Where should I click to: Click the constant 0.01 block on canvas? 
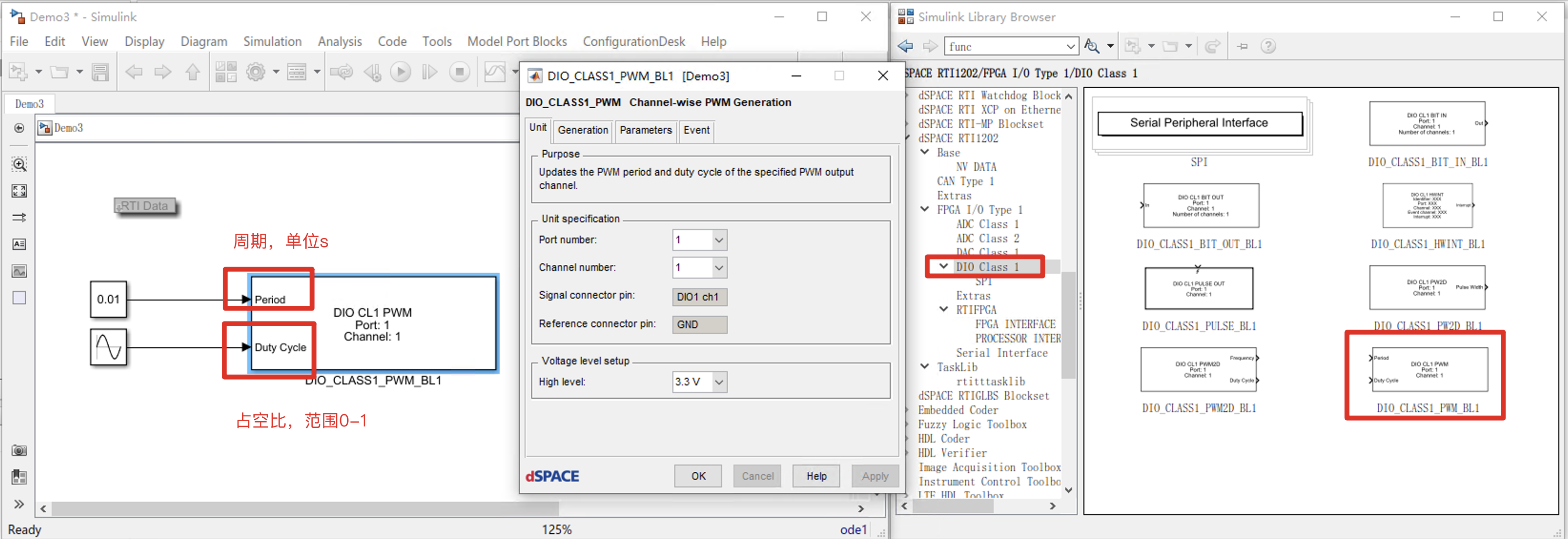(x=108, y=299)
